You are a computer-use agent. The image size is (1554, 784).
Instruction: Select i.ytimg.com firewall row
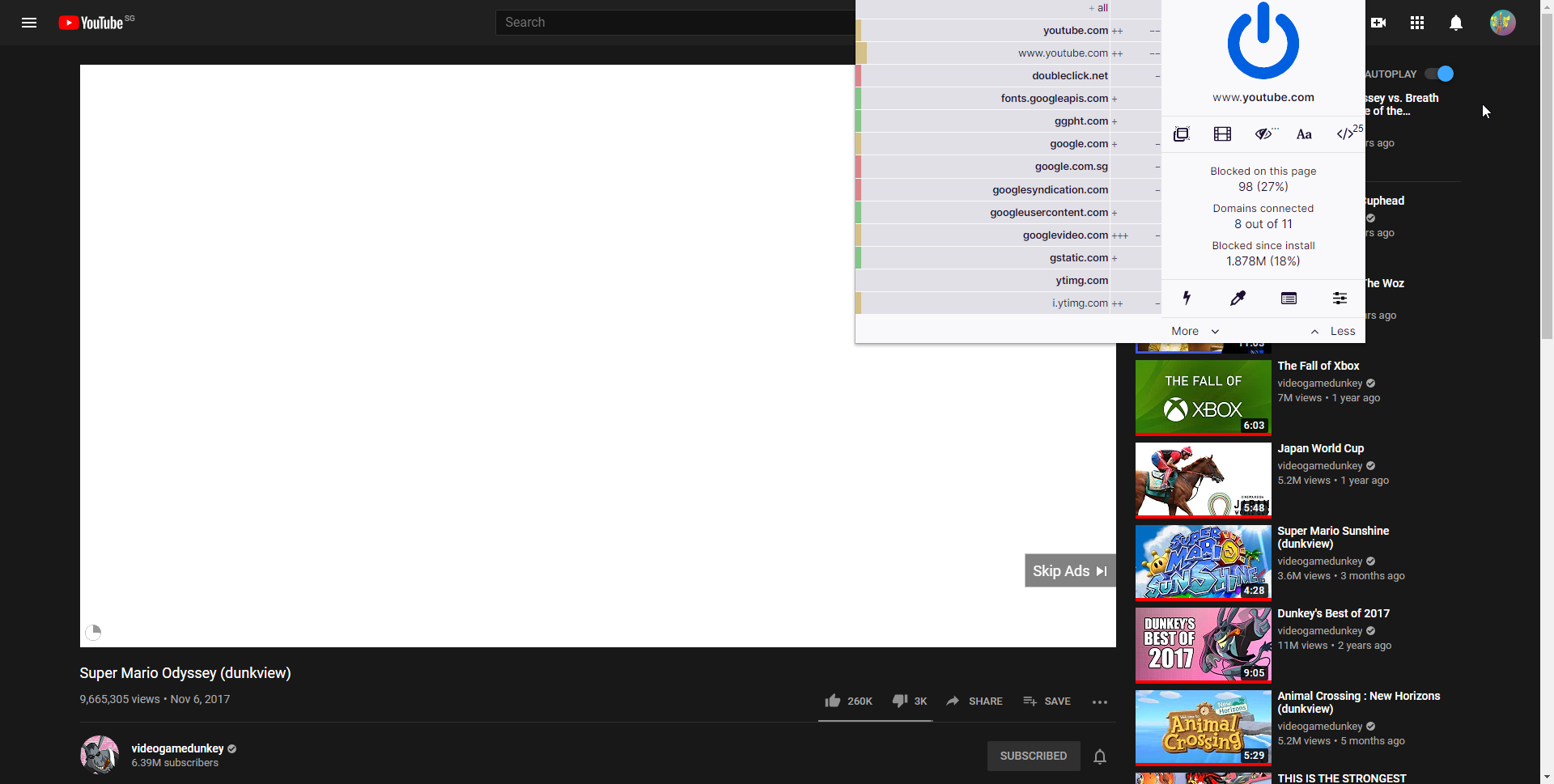1008,303
